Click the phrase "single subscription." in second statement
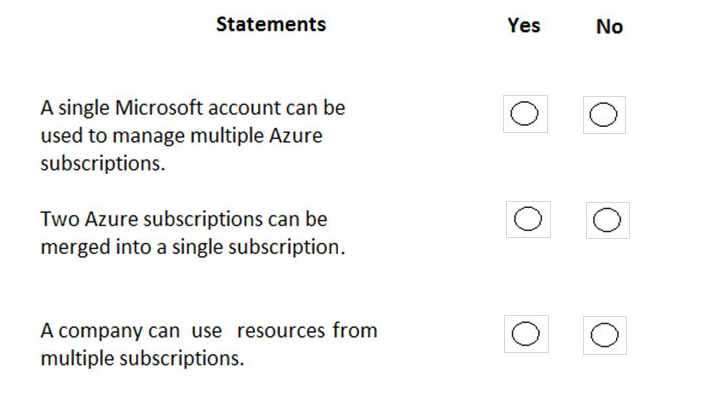The height and width of the screenshot is (393, 716). pyautogui.click(x=258, y=248)
